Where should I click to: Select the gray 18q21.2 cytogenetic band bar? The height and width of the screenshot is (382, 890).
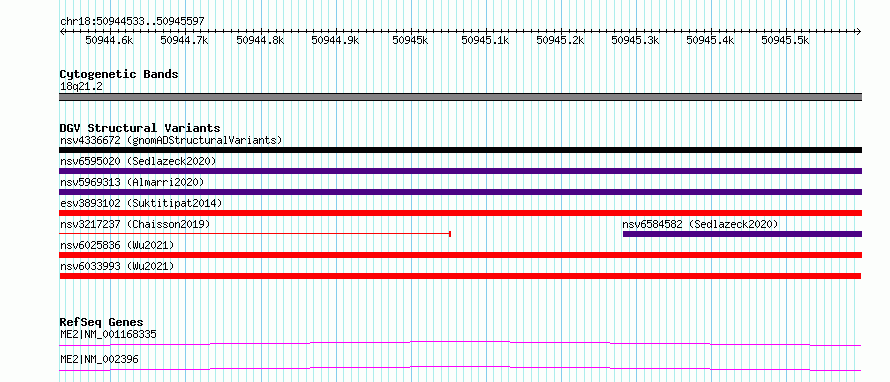click(x=460, y=97)
